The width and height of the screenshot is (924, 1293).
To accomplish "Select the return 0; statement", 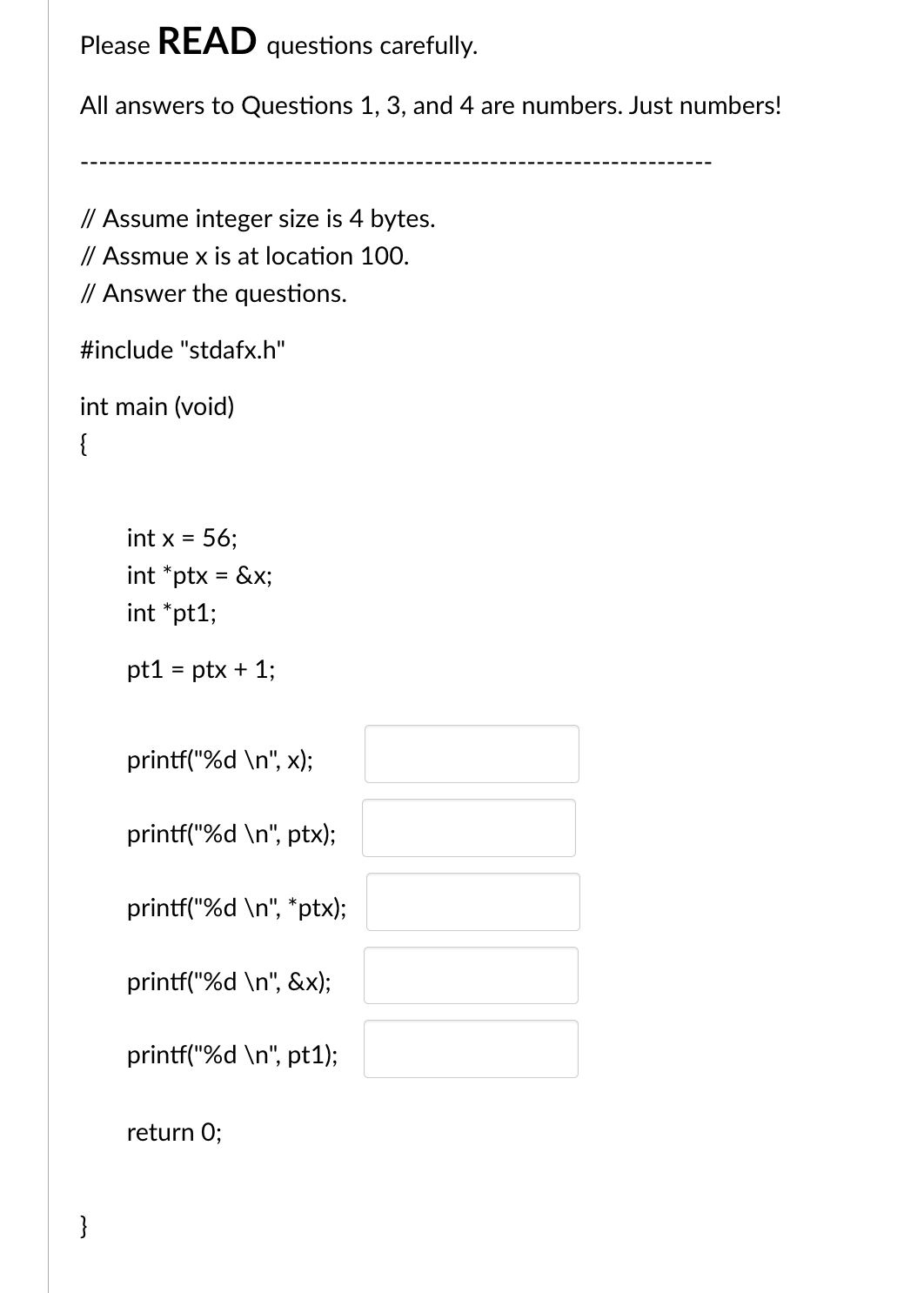I will click(174, 1132).
